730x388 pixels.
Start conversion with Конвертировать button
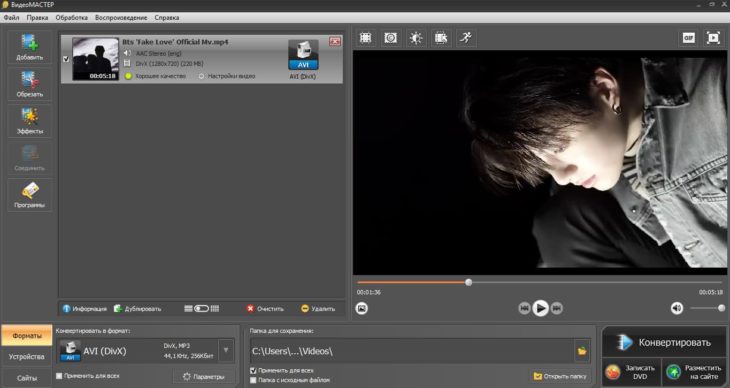click(664, 342)
